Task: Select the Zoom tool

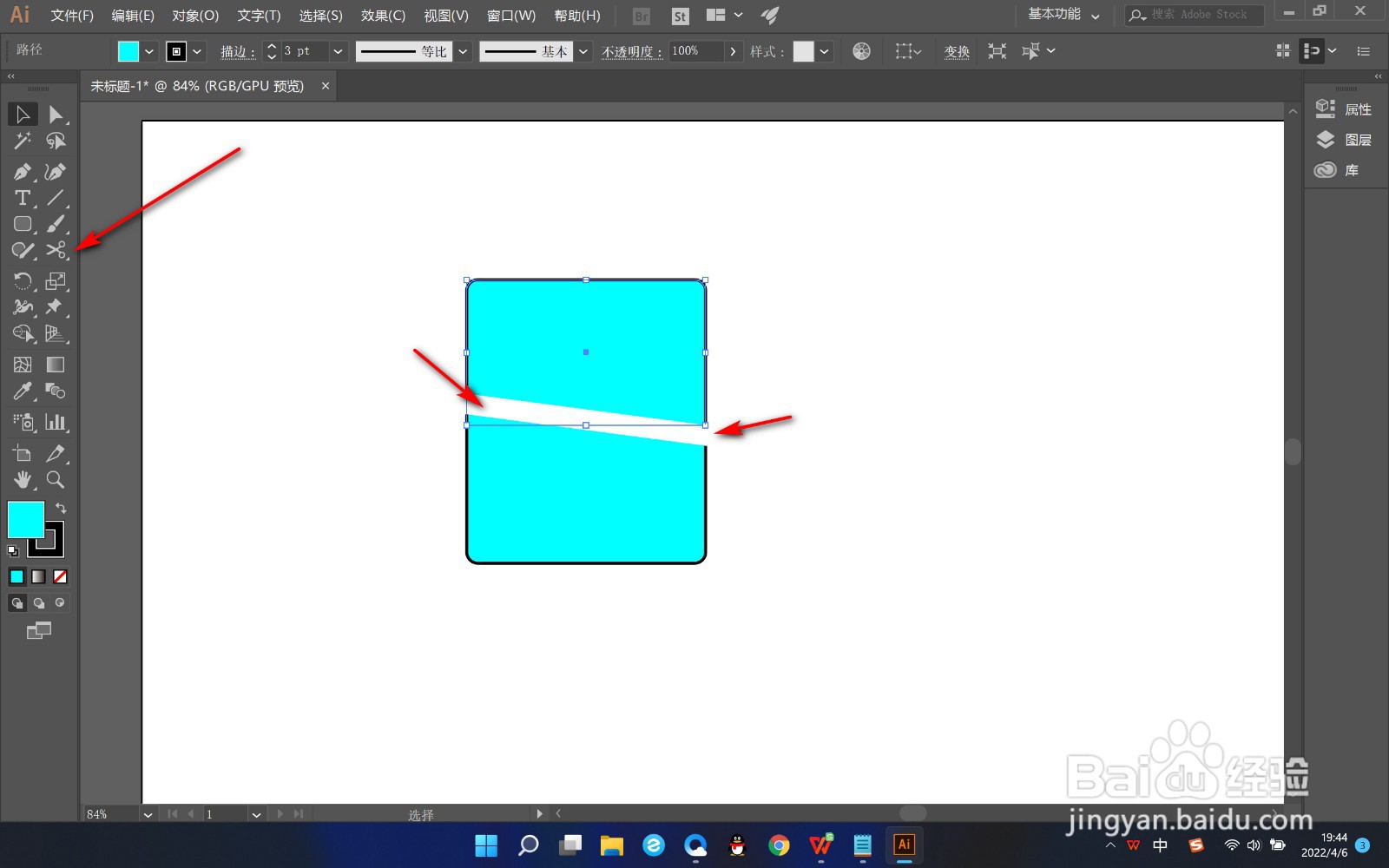Action: [x=56, y=480]
